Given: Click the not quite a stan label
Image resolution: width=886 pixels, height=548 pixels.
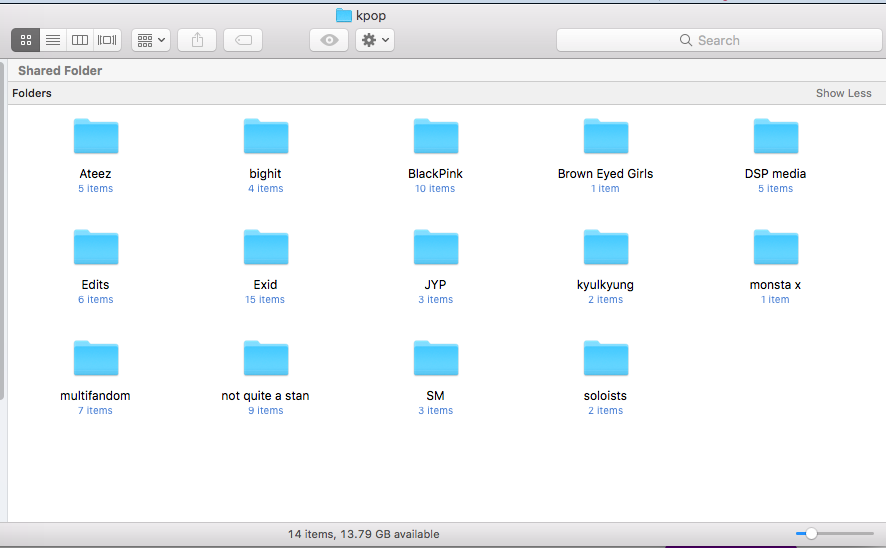Looking at the screenshot, I should [x=265, y=395].
